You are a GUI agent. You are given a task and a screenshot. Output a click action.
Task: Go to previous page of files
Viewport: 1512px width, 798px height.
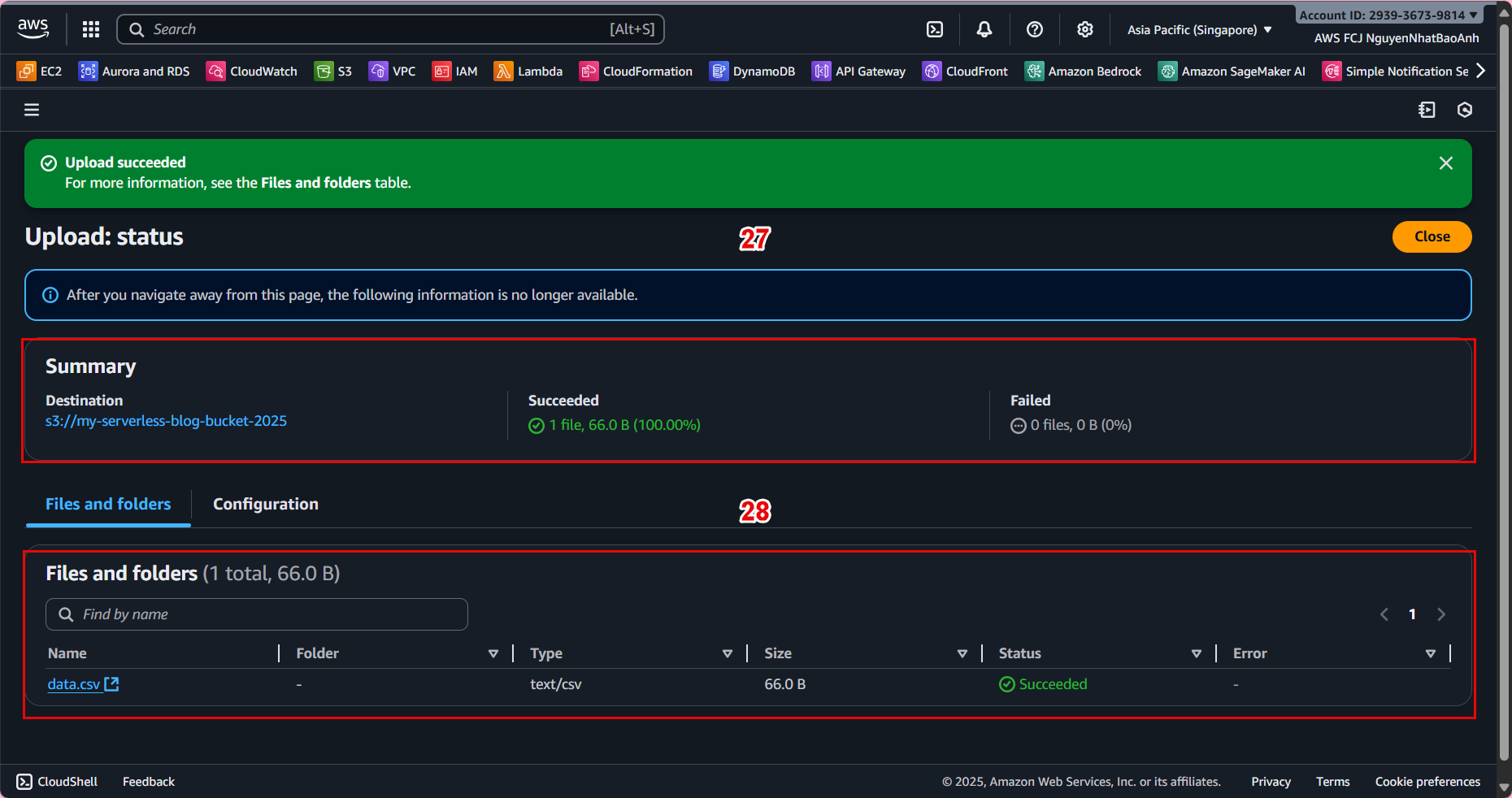coord(1384,614)
